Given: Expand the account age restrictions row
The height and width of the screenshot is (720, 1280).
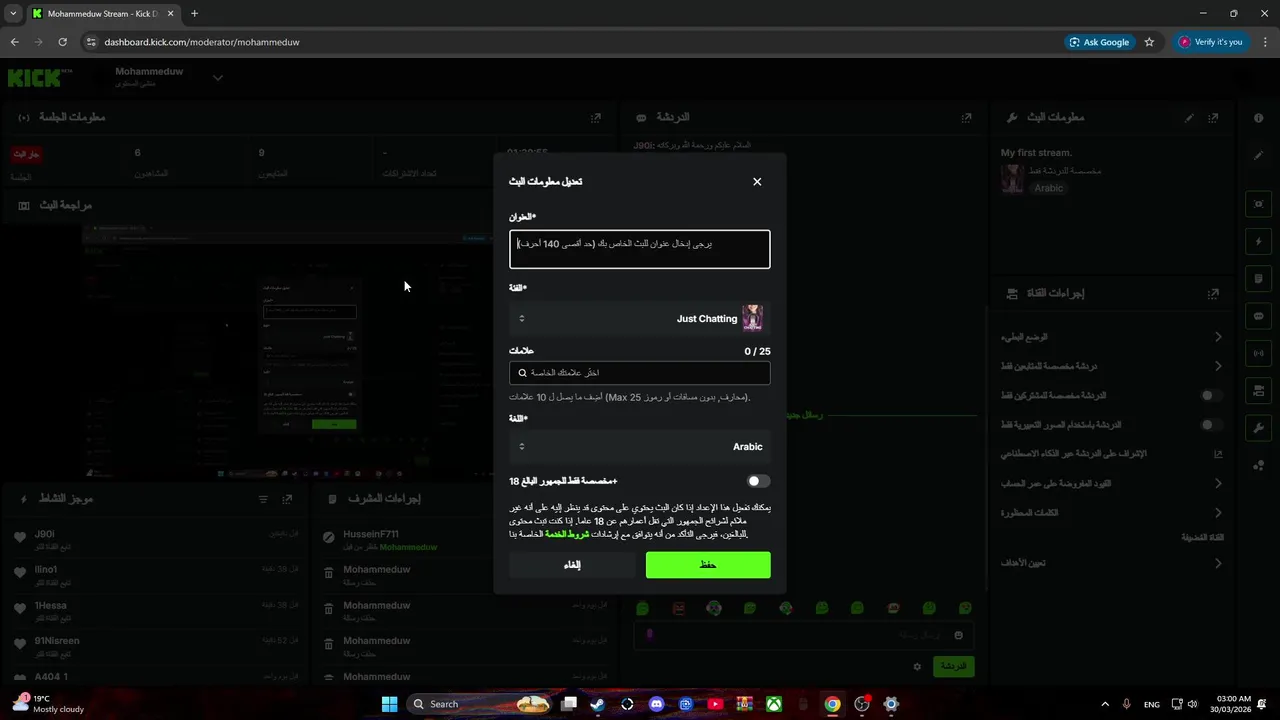Looking at the screenshot, I should [x=1111, y=483].
